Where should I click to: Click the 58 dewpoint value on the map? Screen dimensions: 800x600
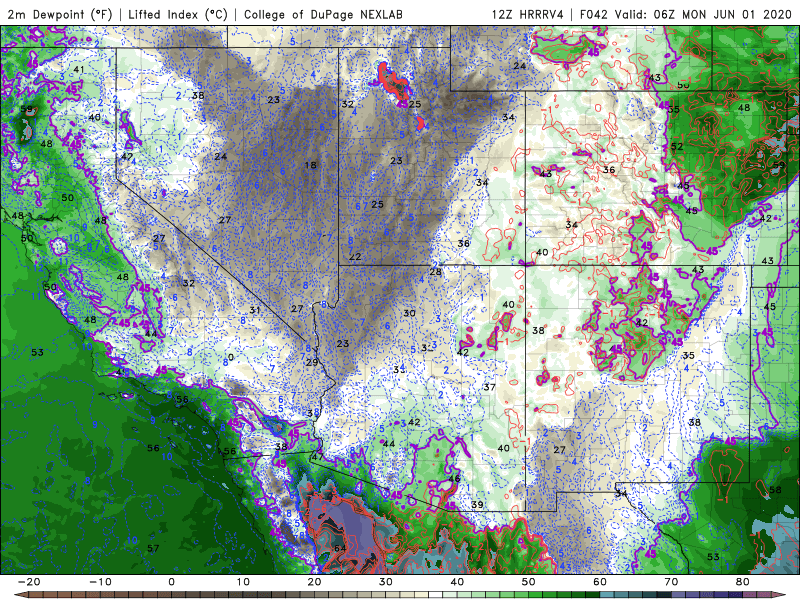[775, 490]
